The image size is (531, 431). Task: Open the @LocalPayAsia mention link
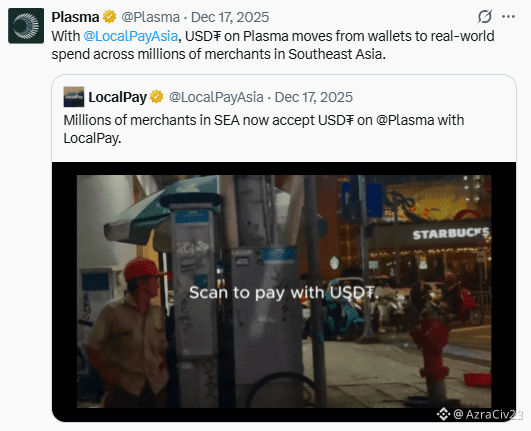coord(130,36)
